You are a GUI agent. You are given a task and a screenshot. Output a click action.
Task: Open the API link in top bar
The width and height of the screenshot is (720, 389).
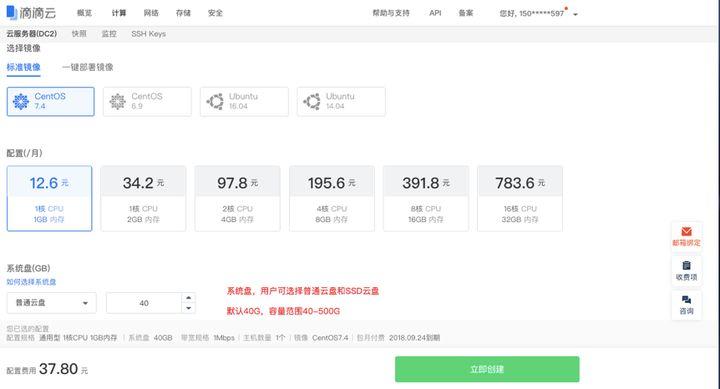pyautogui.click(x=435, y=13)
